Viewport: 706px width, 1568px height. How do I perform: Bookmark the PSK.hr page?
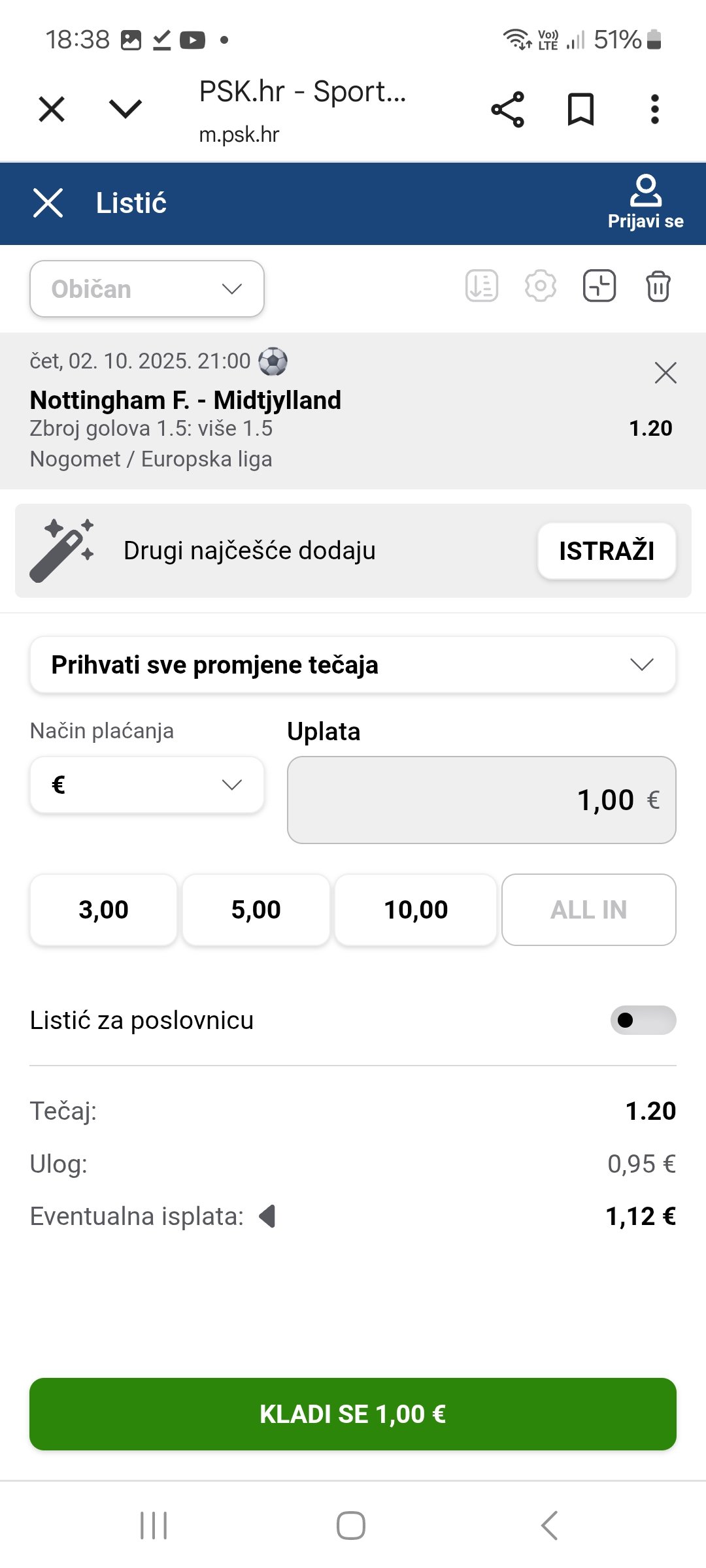(580, 109)
